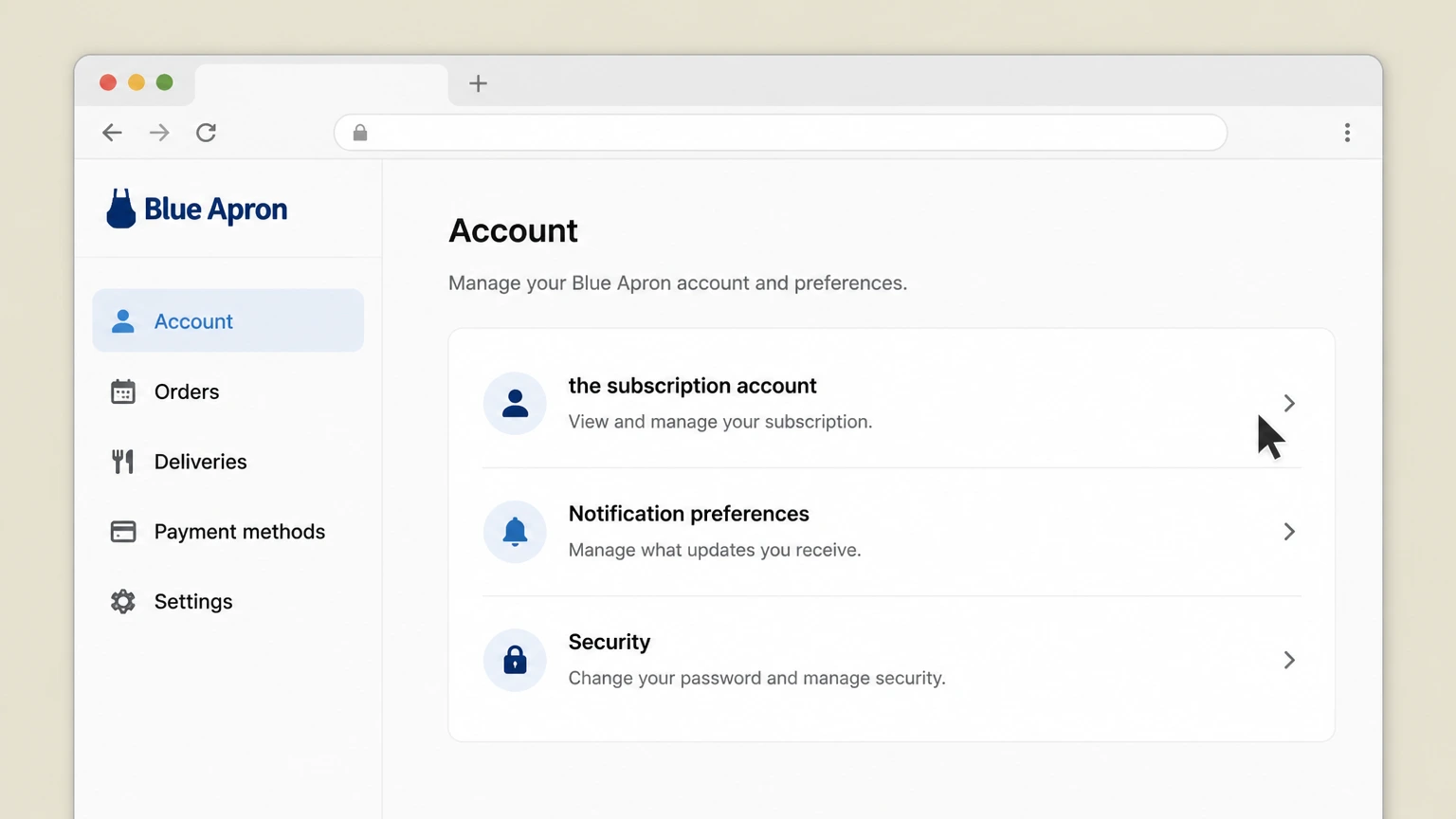Open Deliveries from the sidebar menu
Image resolution: width=1456 pixels, height=819 pixels.
coord(228,462)
